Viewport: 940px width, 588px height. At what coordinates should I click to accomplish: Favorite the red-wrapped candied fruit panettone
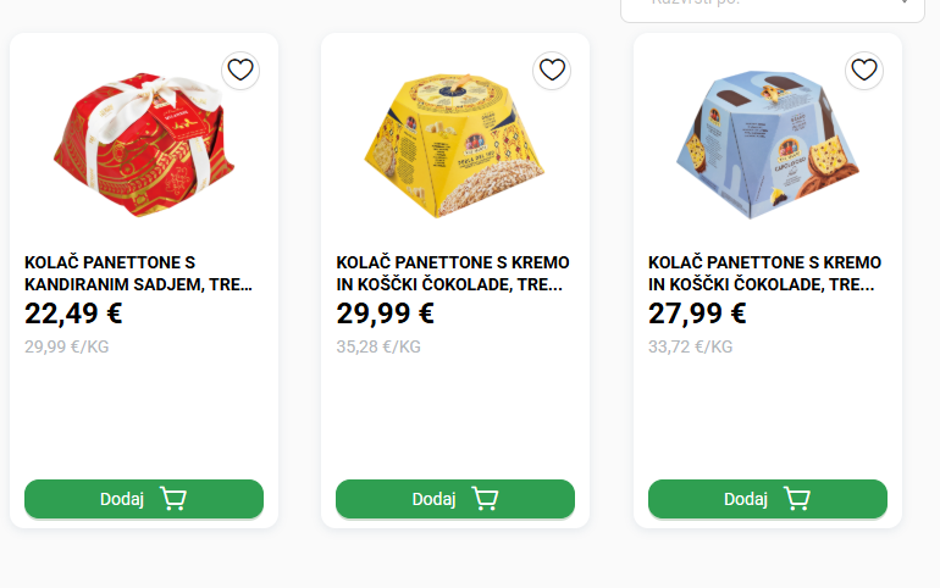(240, 70)
